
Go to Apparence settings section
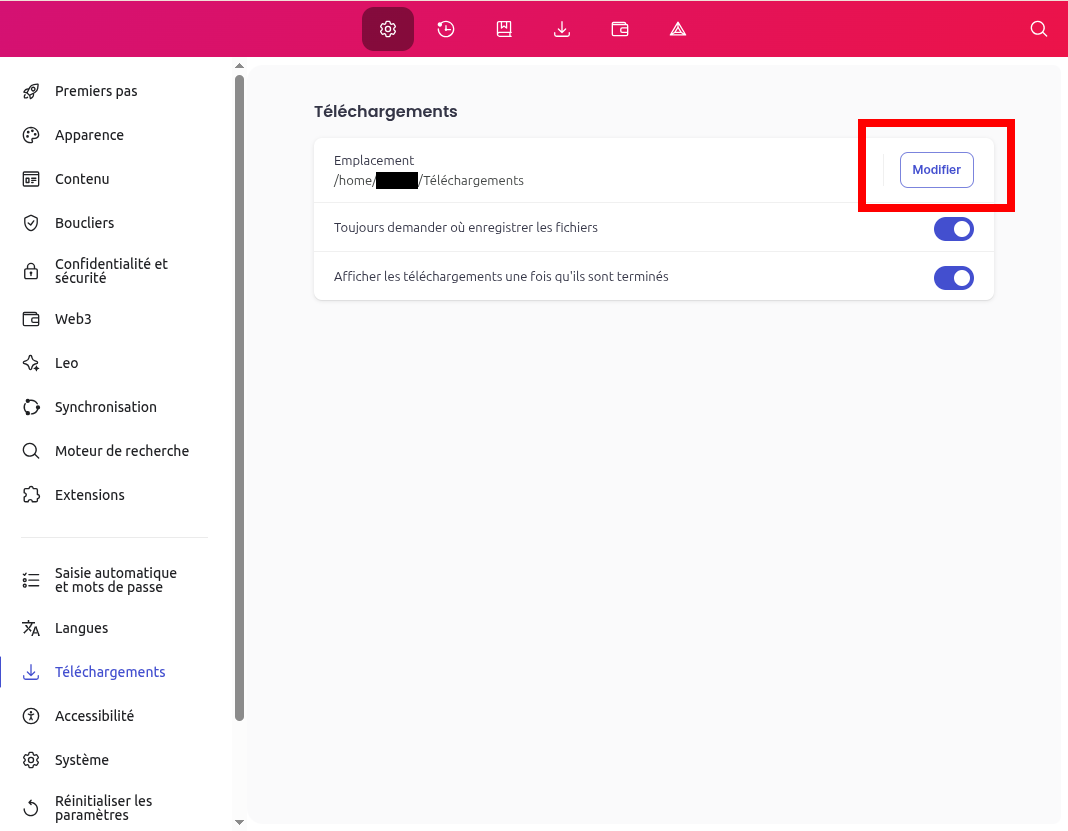pos(89,135)
